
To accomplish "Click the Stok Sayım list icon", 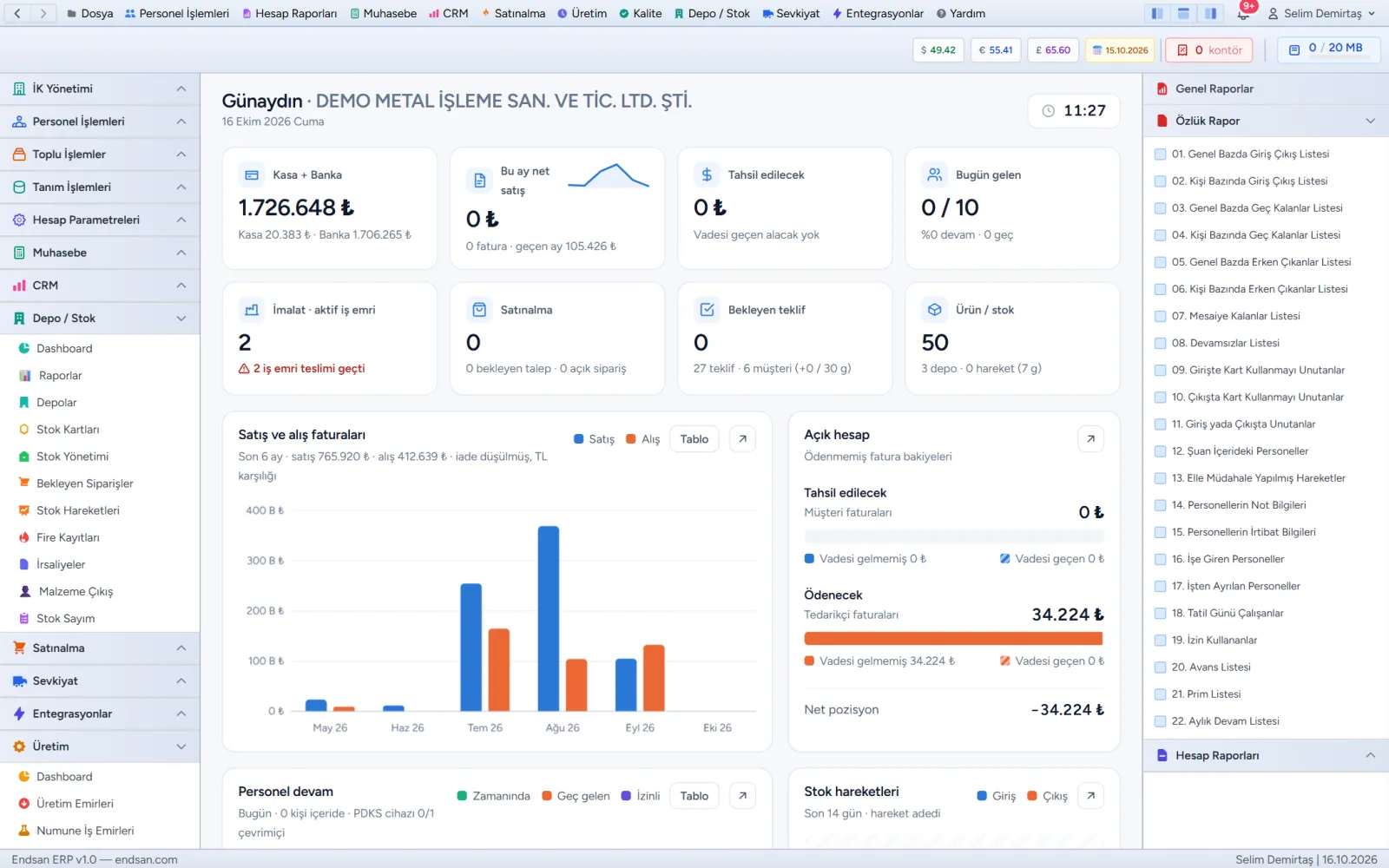I will (x=24, y=618).
